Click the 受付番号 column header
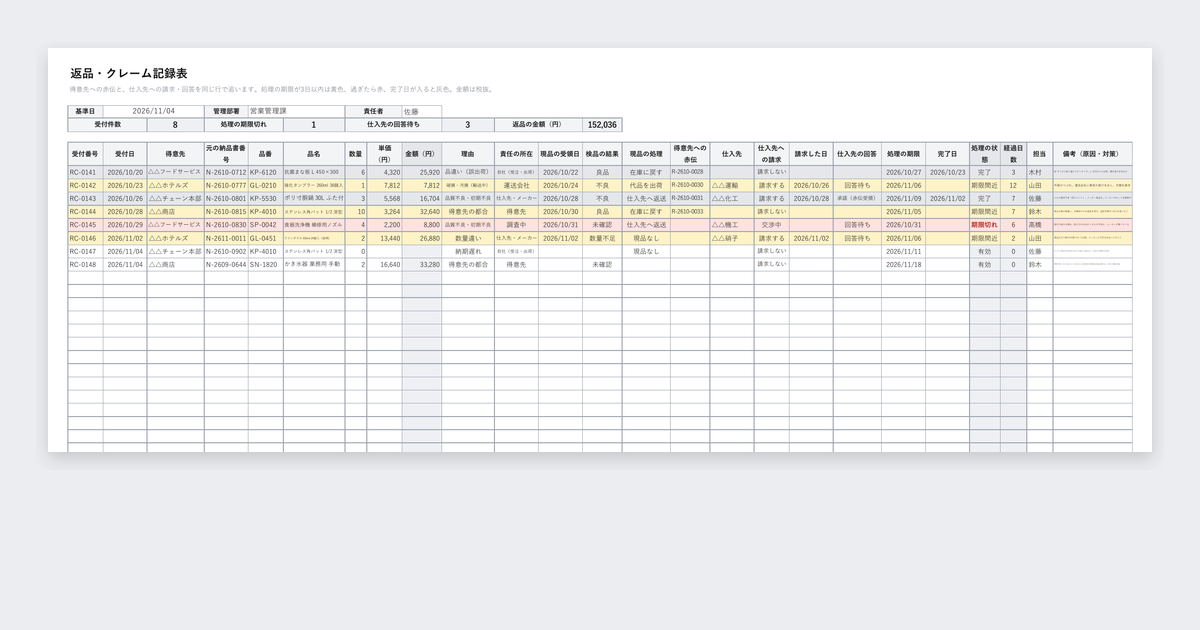The width and height of the screenshot is (1200, 630). click(85, 154)
